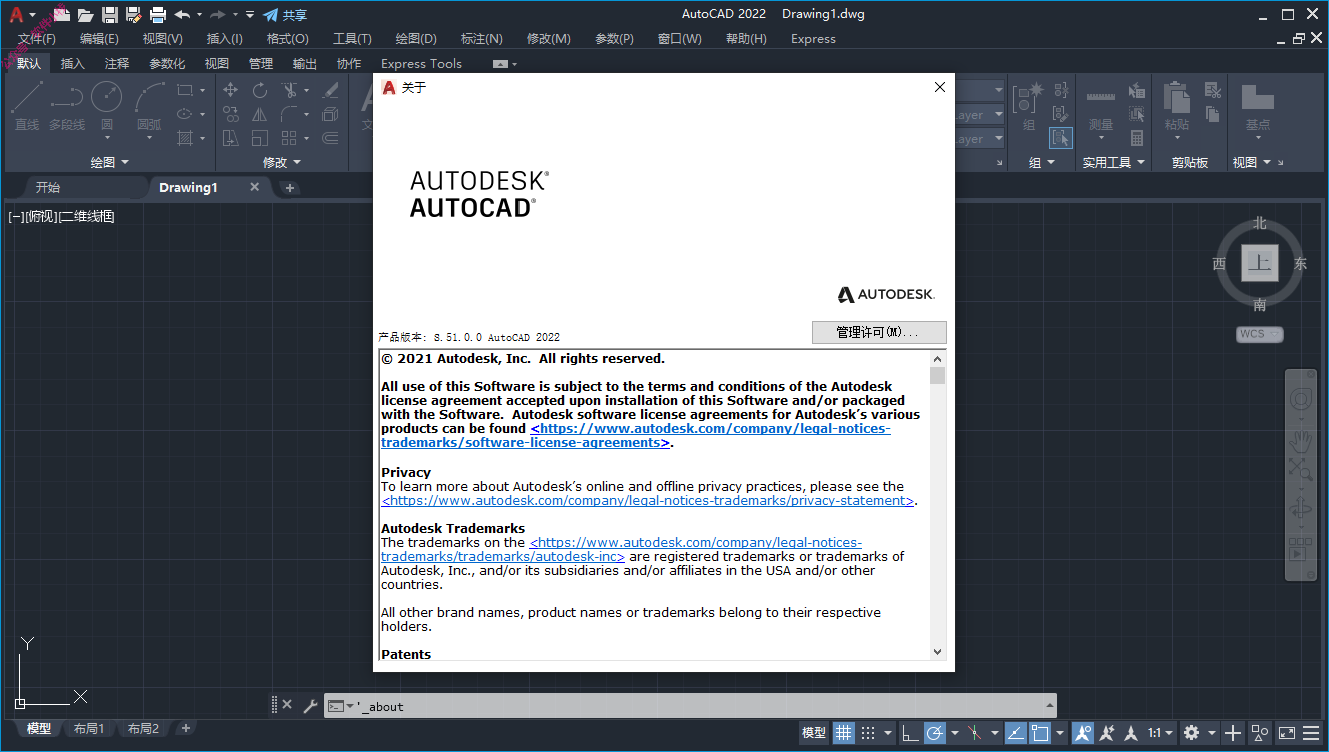Image resolution: width=1329 pixels, height=752 pixels.
Task: Select the Scale tool in Modify panel
Action: (260, 138)
